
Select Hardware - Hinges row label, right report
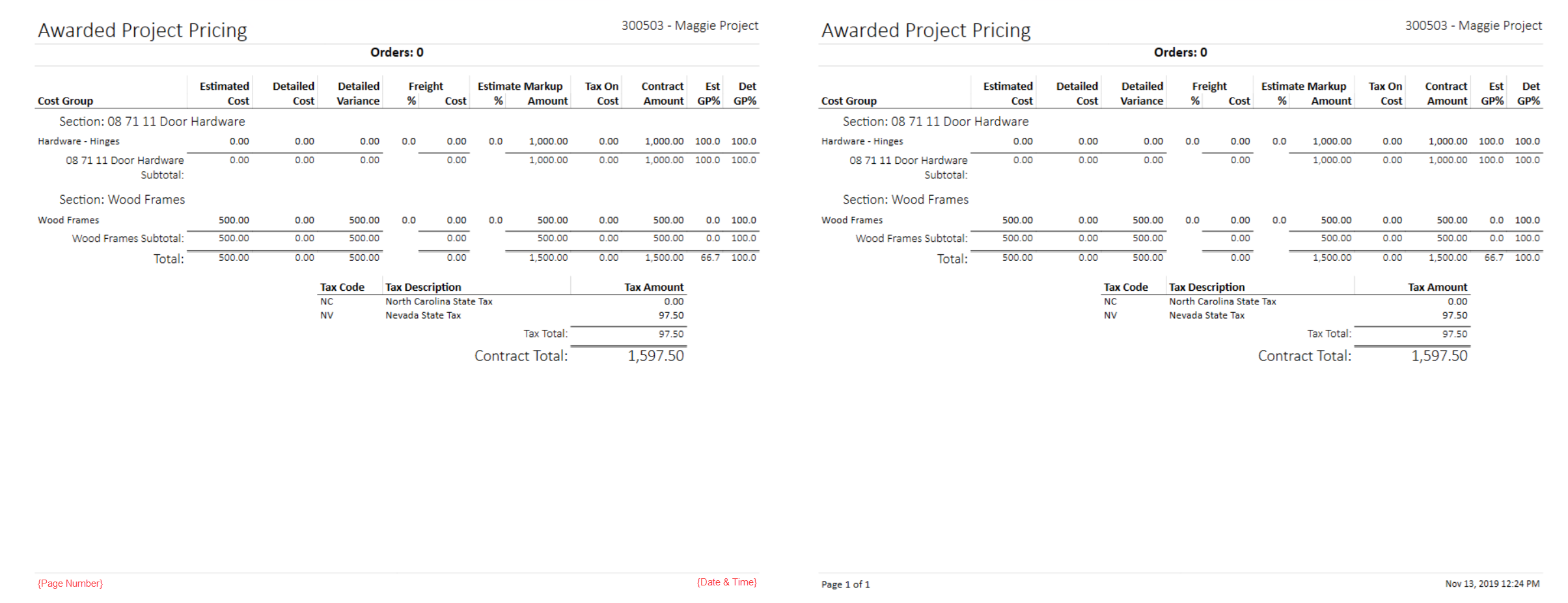pos(862,141)
